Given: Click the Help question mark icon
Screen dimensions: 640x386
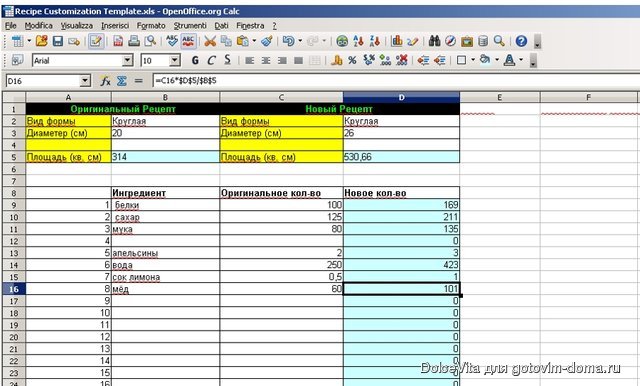Looking at the screenshot, I should pyautogui.click(x=521, y=41).
